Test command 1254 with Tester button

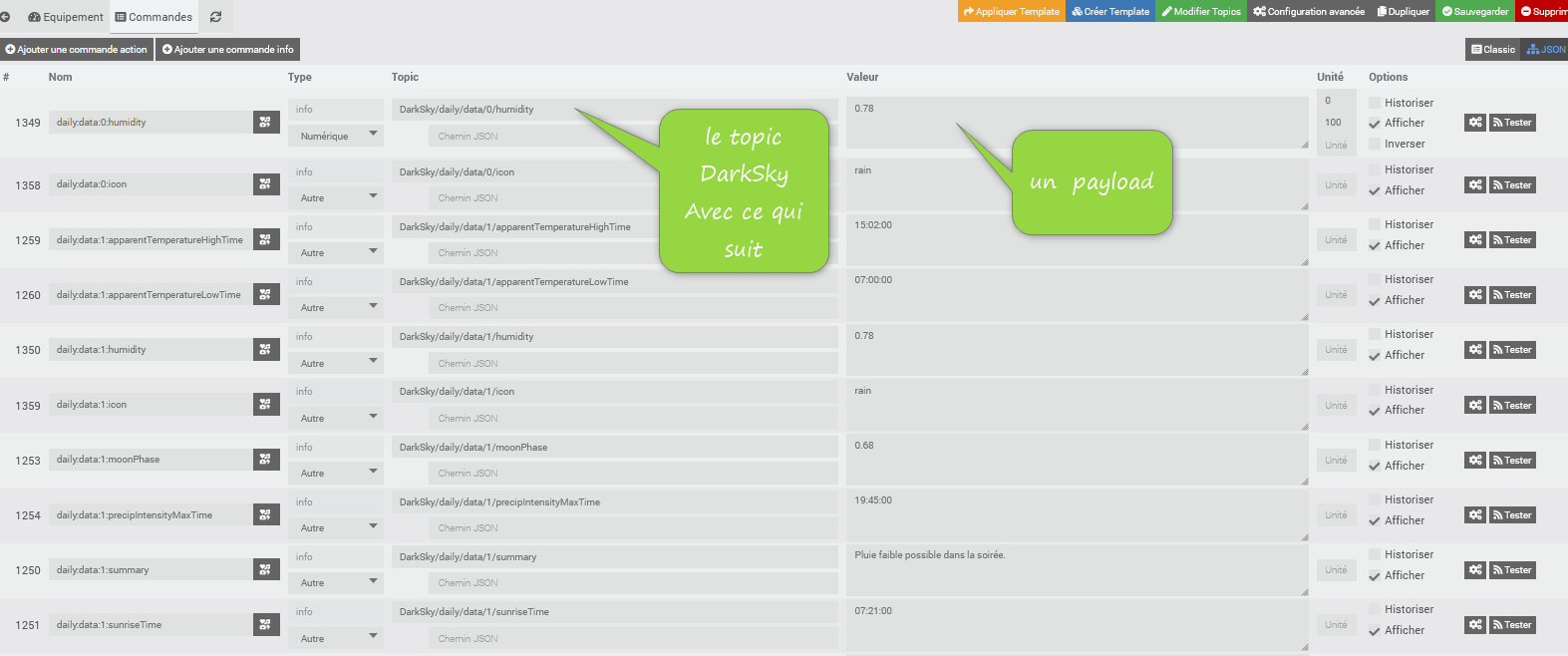(x=1512, y=515)
